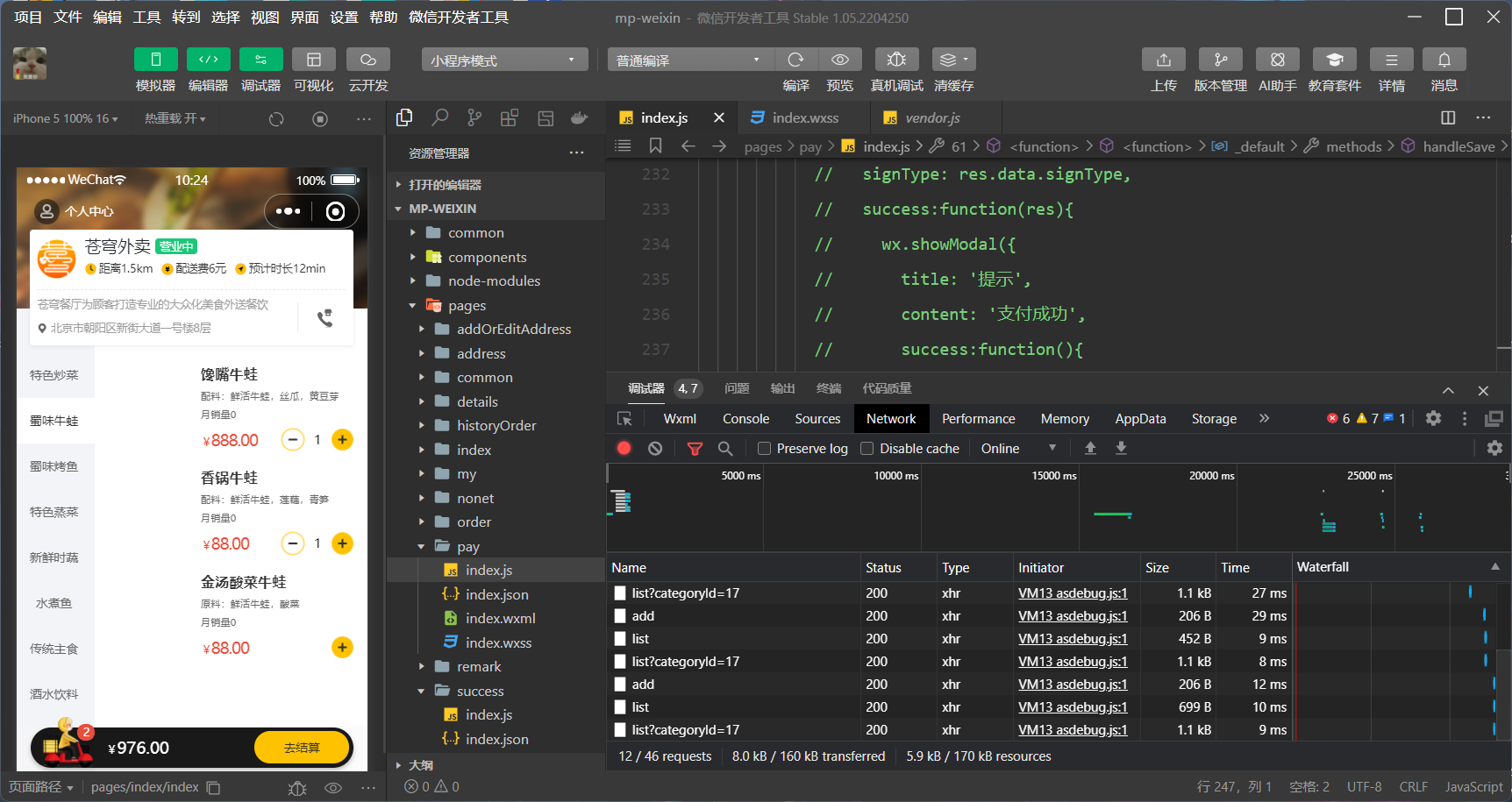This screenshot has width=1512, height=802.
Task: Clear cache via layers icon (清缓存)
Action: [x=953, y=60]
